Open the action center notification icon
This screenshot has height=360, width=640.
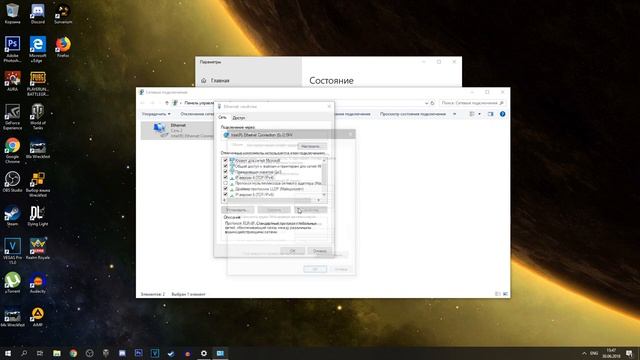tap(629, 353)
